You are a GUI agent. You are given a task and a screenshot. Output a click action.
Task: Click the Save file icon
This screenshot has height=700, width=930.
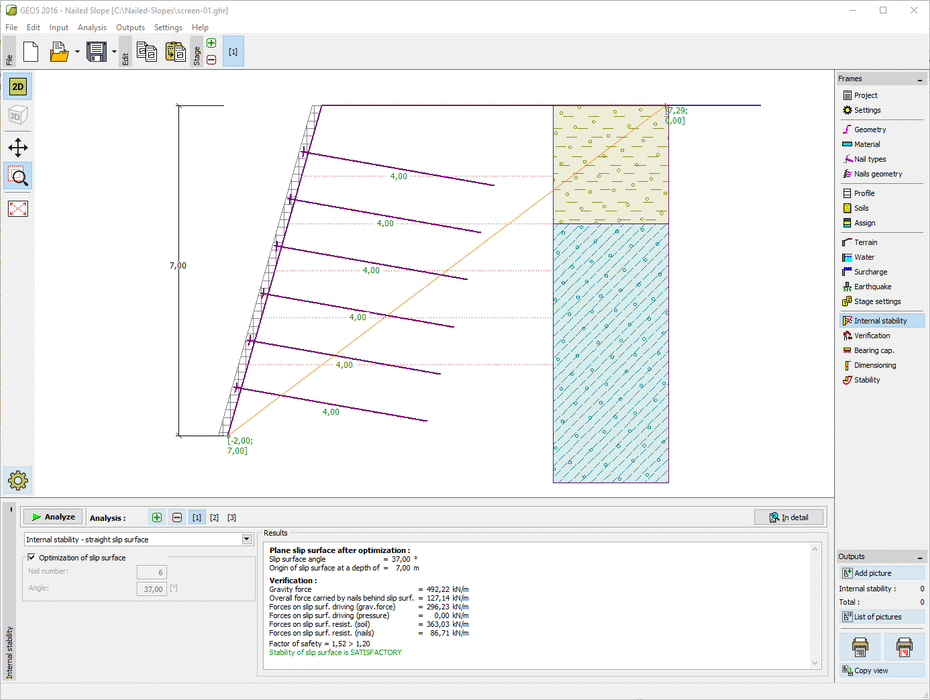click(x=96, y=52)
